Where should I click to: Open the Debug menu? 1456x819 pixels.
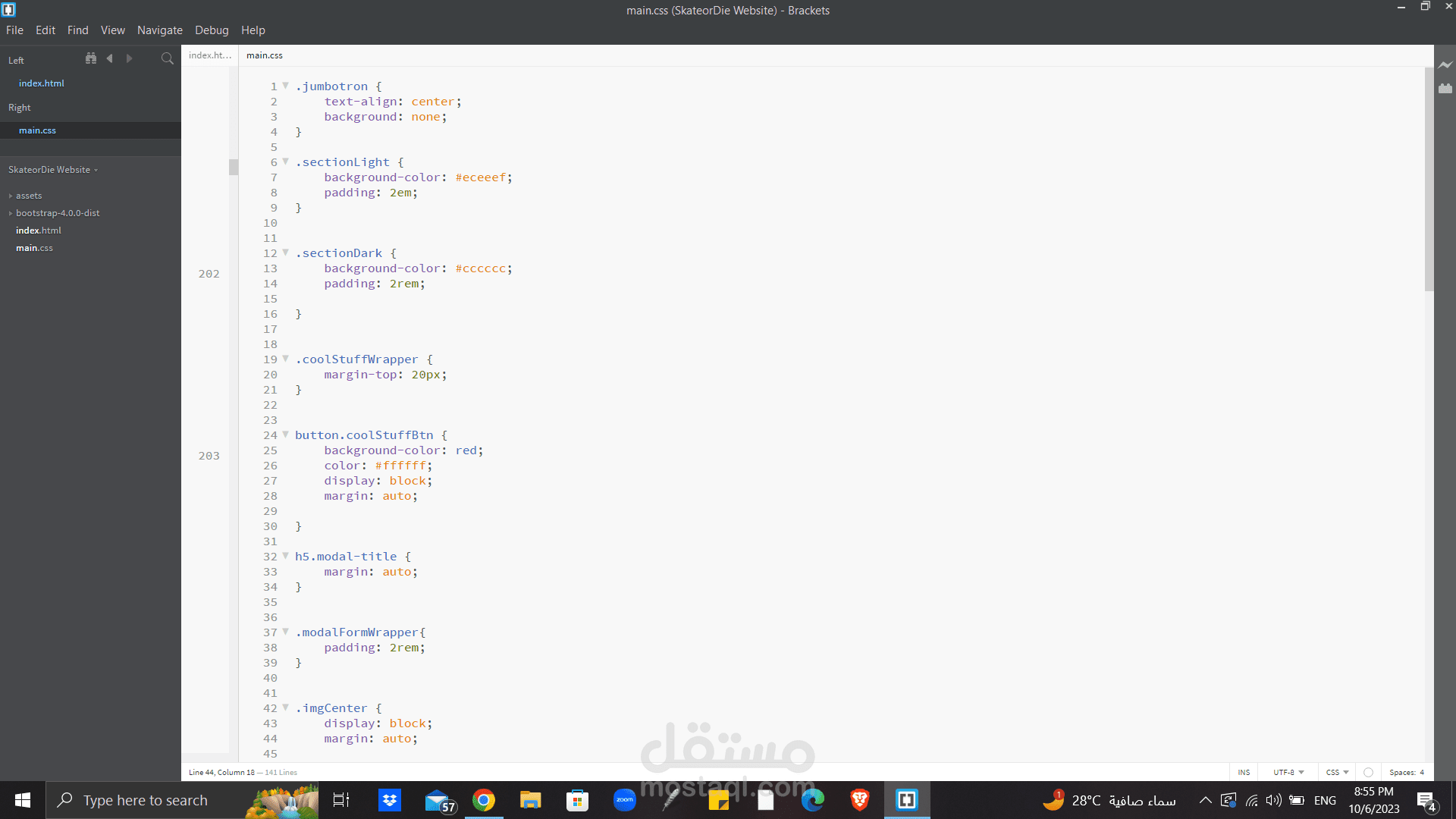[212, 30]
